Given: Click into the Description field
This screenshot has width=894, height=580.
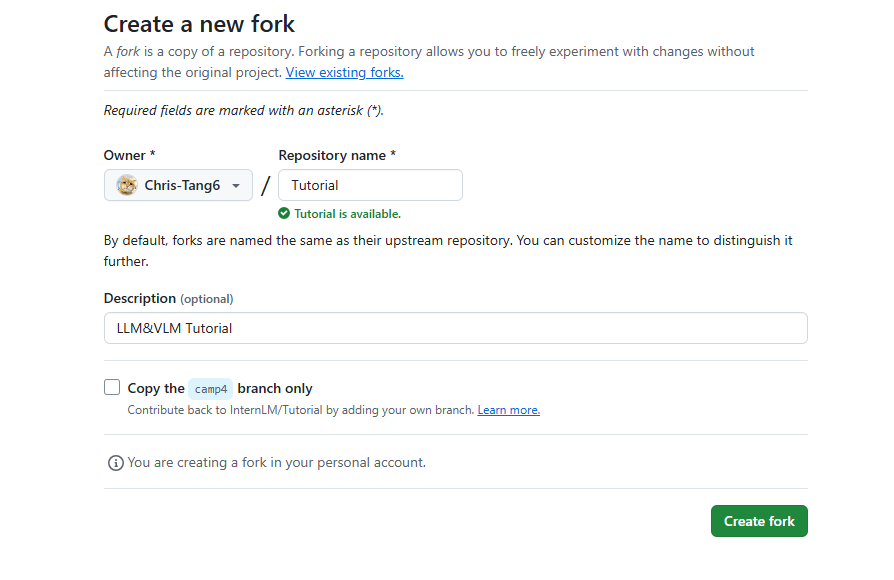Looking at the screenshot, I should pos(455,328).
